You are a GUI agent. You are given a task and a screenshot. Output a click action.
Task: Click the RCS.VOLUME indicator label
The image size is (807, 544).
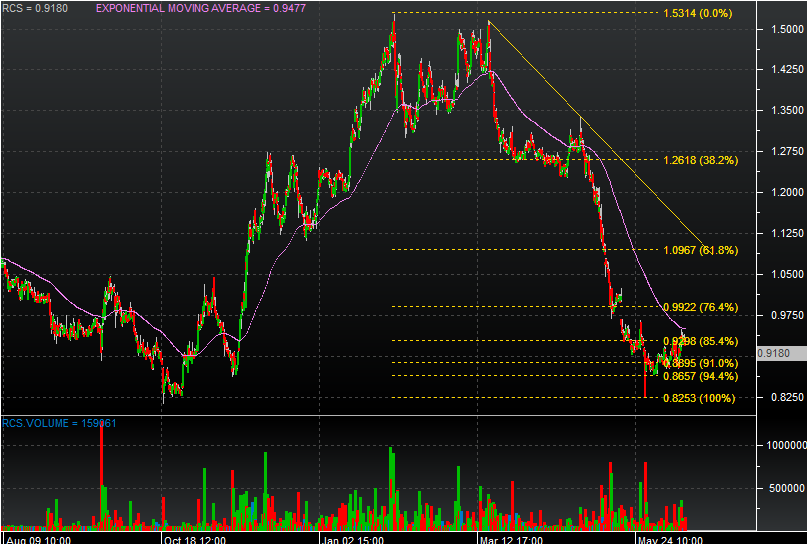tap(59, 423)
